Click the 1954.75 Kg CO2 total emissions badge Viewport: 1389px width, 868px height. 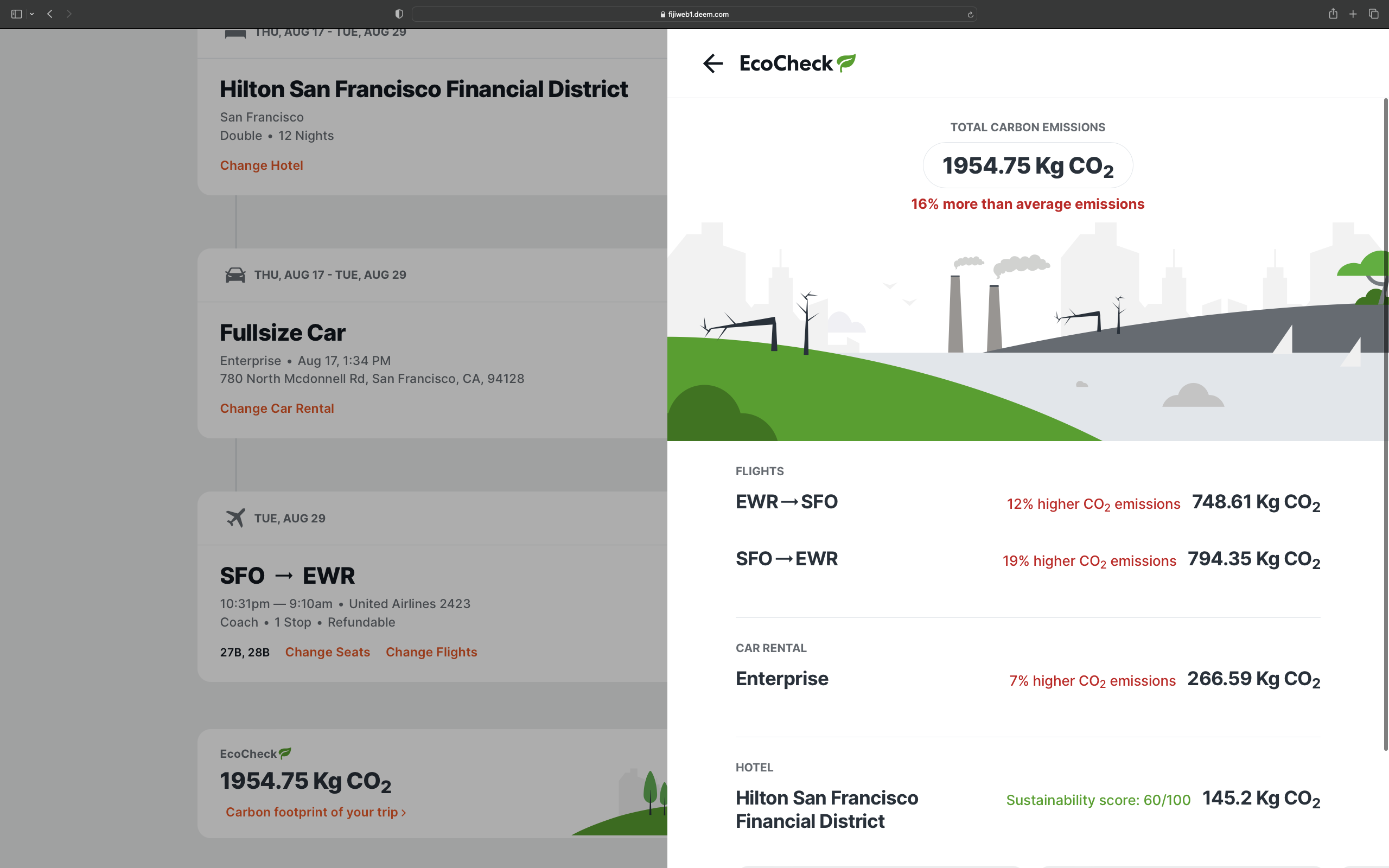tap(1028, 166)
